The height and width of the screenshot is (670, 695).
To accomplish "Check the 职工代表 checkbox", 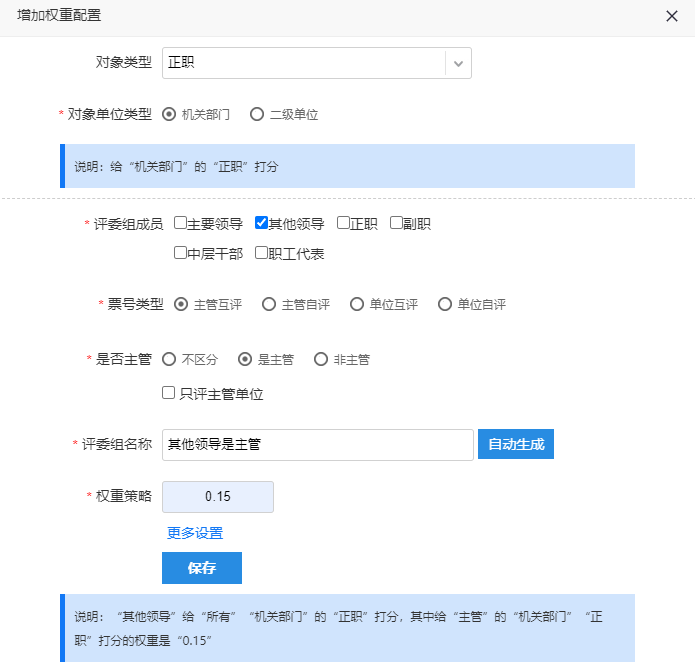I will pos(261,253).
